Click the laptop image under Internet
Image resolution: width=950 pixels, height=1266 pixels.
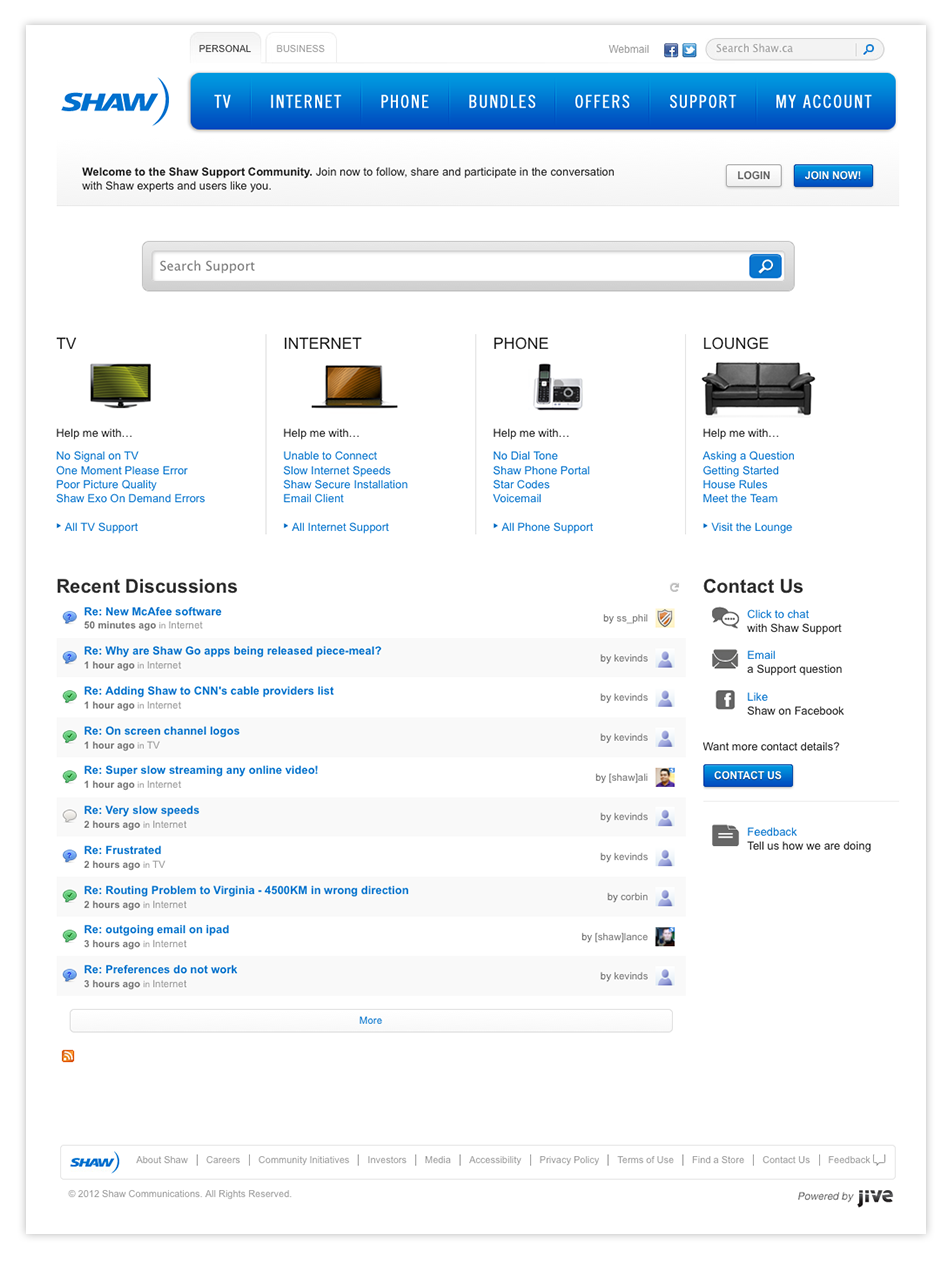pos(354,386)
